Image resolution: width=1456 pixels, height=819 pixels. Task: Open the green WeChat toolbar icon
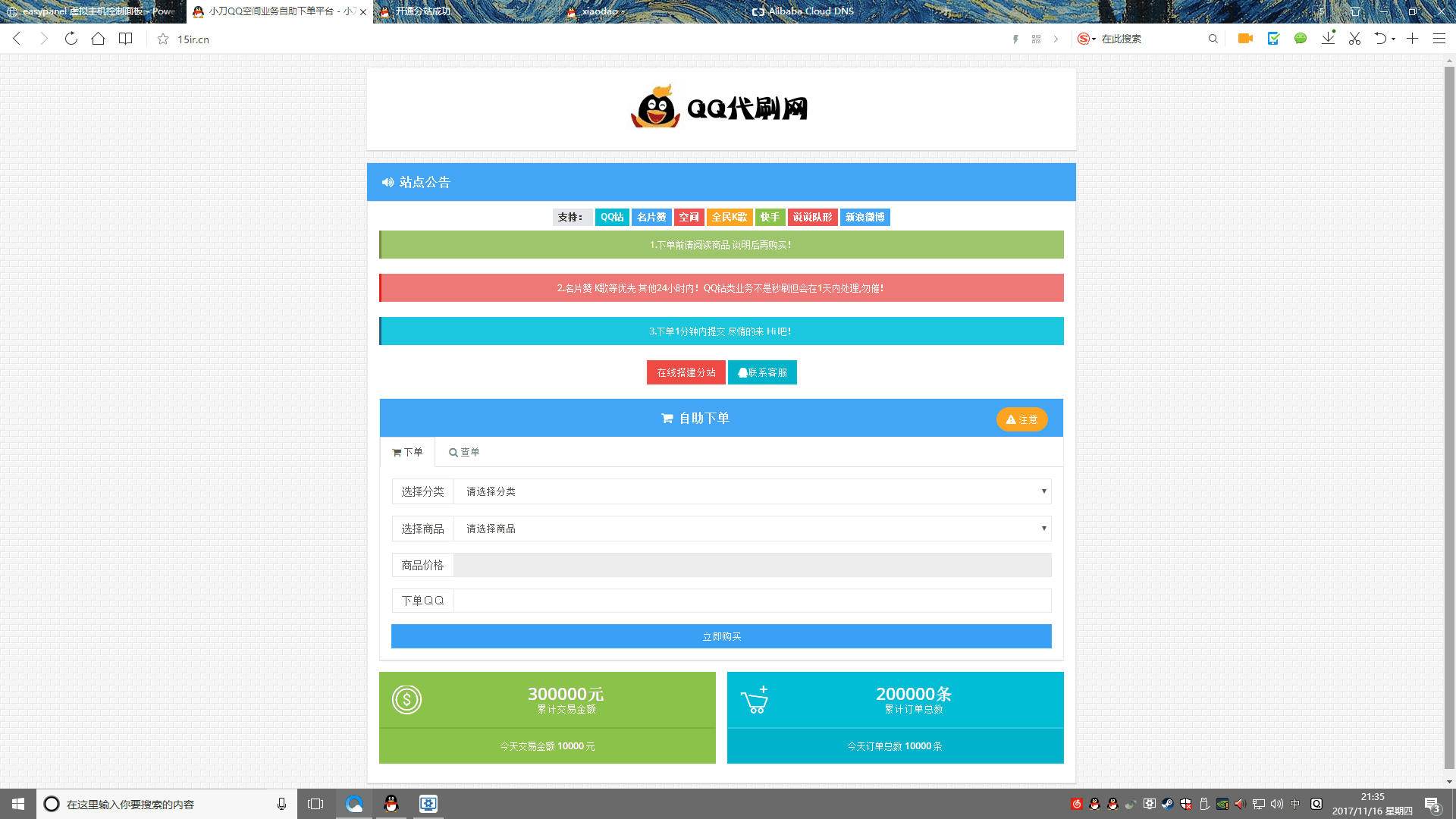click(x=1301, y=39)
